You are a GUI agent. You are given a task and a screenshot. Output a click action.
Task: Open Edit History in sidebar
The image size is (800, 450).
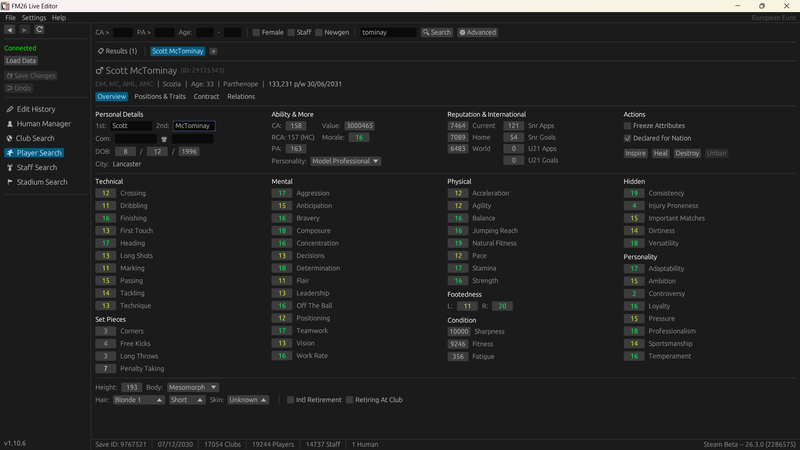pos(31,109)
